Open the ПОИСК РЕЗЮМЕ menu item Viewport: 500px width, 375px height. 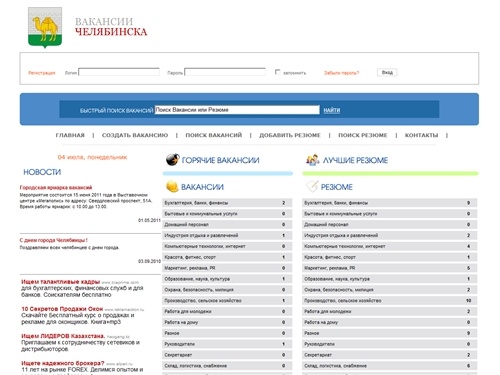pos(363,135)
